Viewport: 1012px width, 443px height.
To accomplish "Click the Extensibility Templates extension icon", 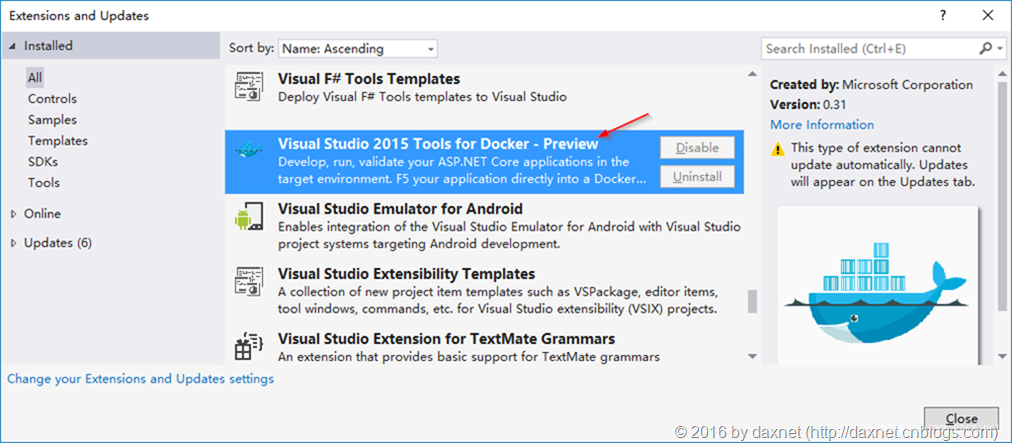I will tap(248, 281).
